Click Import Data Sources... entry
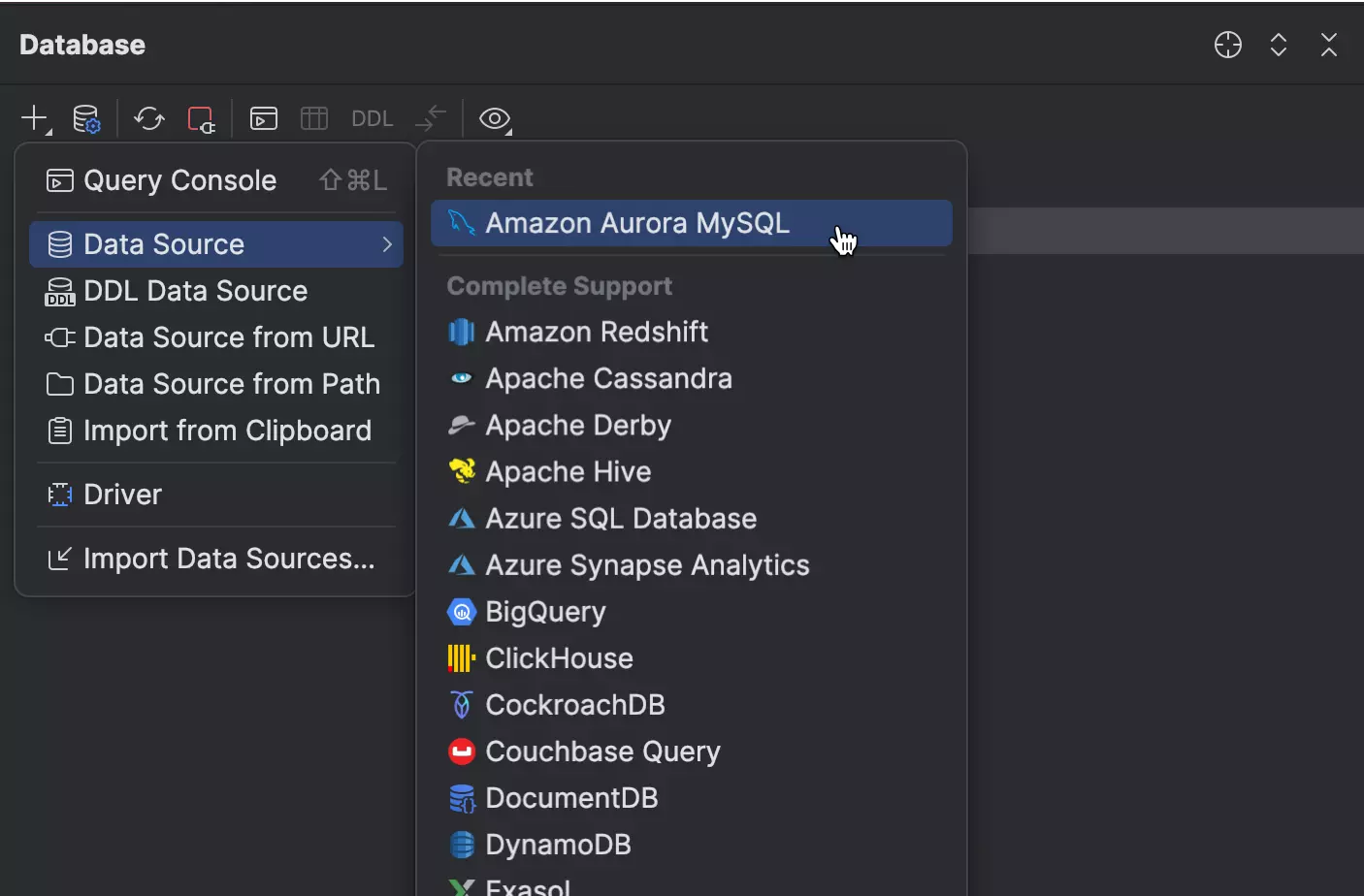 [x=228, y=559]
